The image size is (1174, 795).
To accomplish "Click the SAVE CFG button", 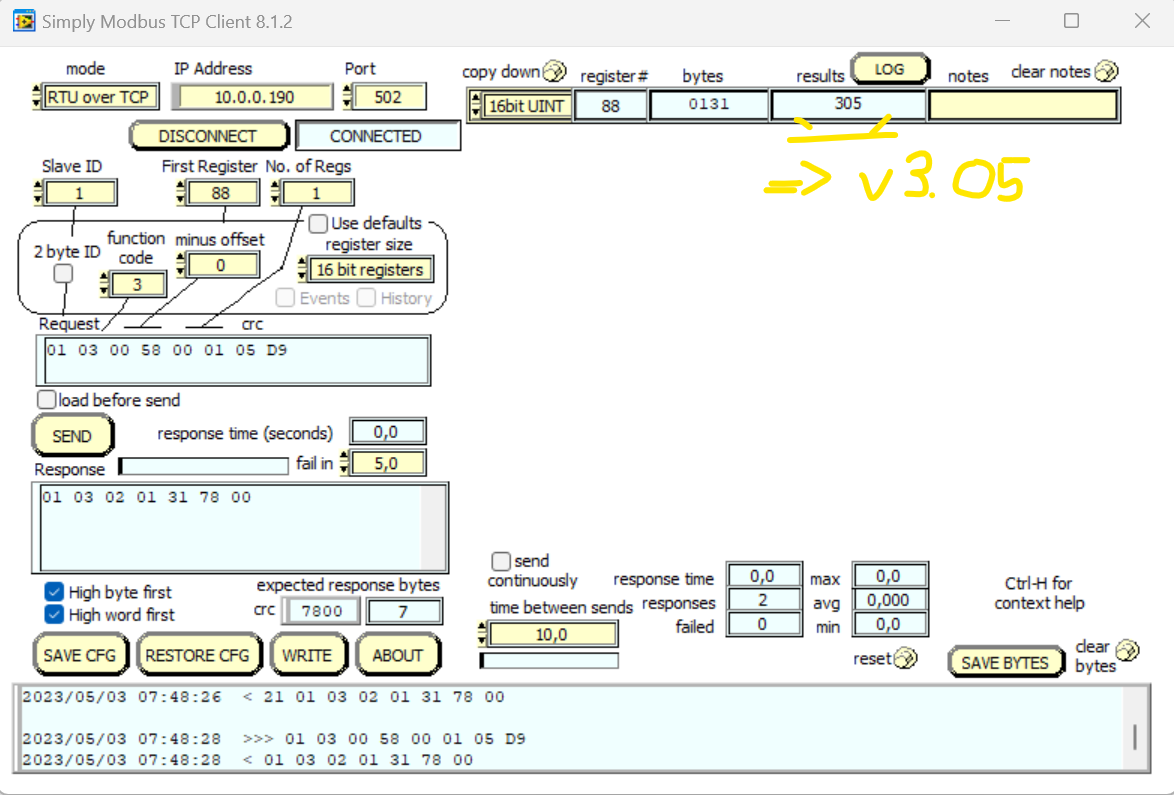I will click(79, 656).
